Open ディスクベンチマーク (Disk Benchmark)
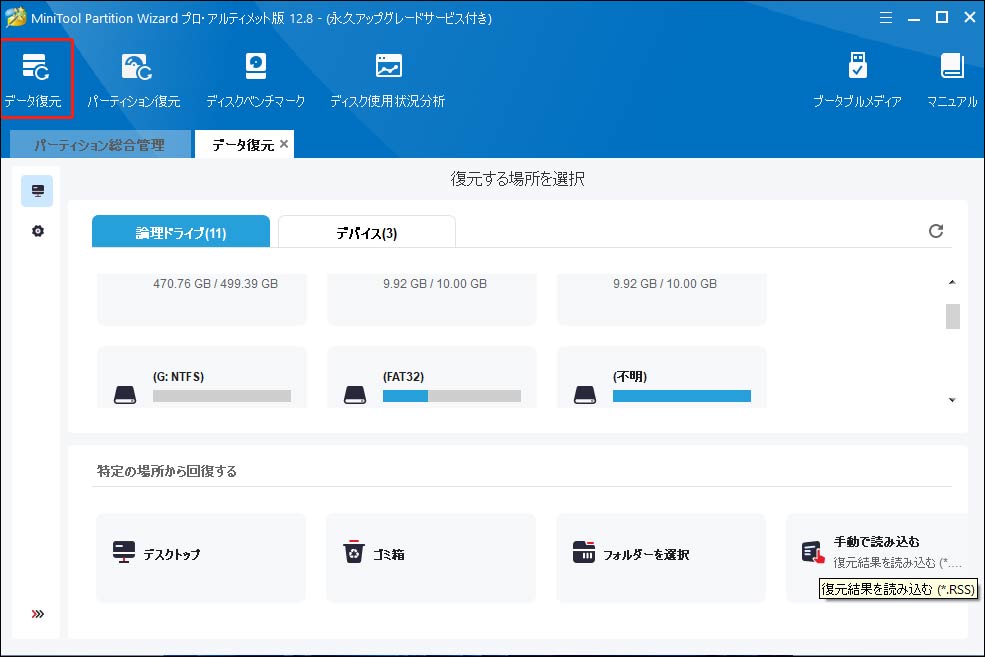The width and height of the screenshot is (985, 657). (x=256, y=80)
